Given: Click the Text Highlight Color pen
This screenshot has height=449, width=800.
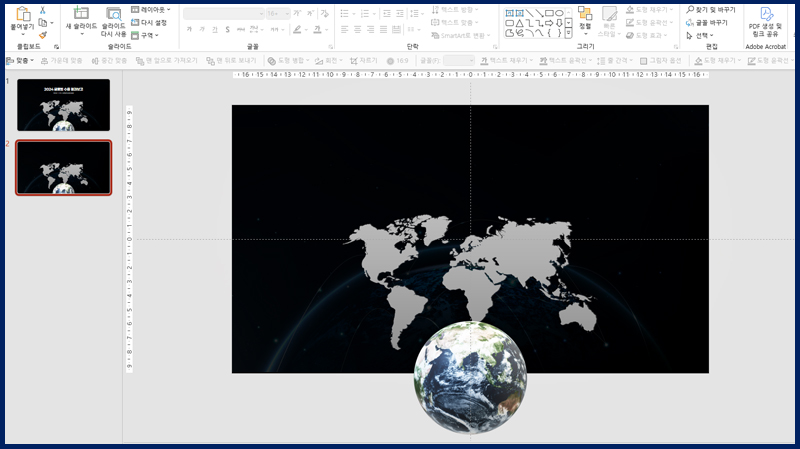Looking at the screenshot, I should (297, 30).
